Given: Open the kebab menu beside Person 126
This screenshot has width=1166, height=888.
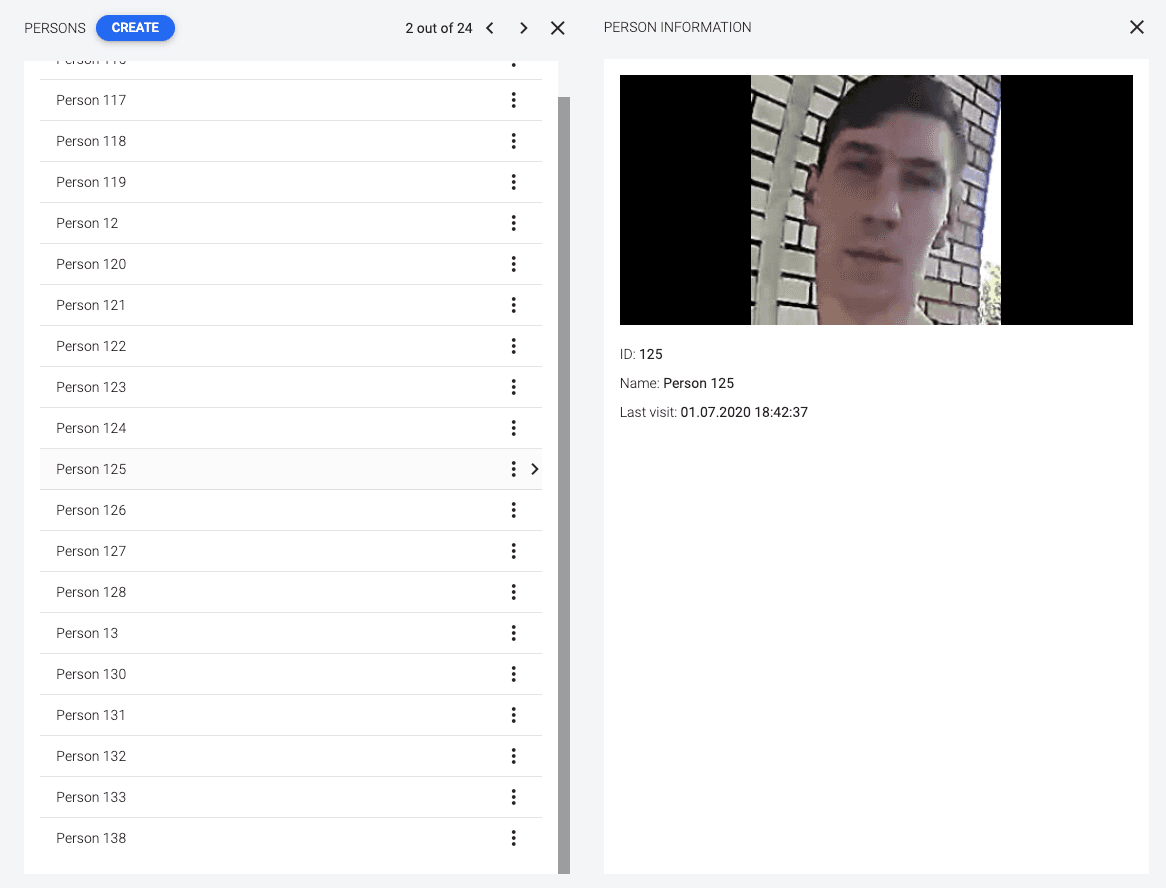Looking at the screenshot, I should coord(513,509).
